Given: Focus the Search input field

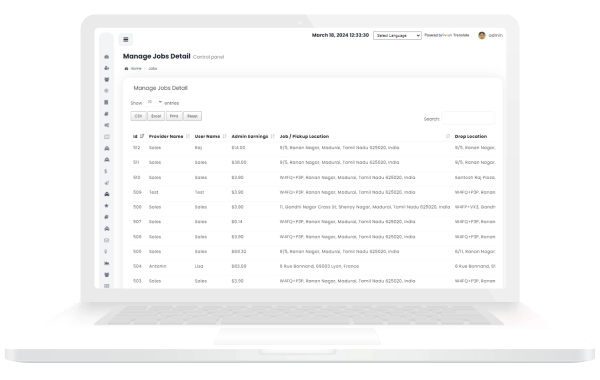Looking at the screenshot, I should point(468,118).
